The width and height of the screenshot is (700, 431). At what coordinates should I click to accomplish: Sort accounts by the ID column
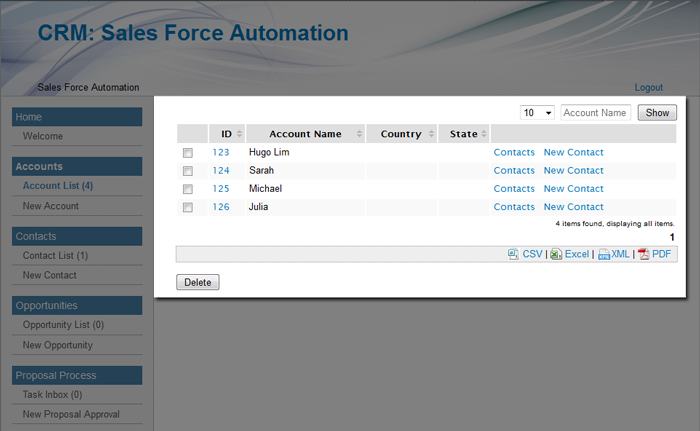point(227,134)
